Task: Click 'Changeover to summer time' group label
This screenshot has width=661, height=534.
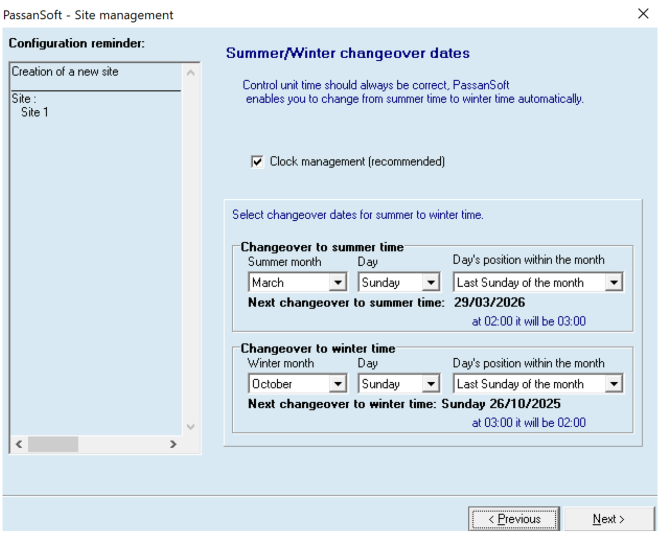Action: point(322,247)
